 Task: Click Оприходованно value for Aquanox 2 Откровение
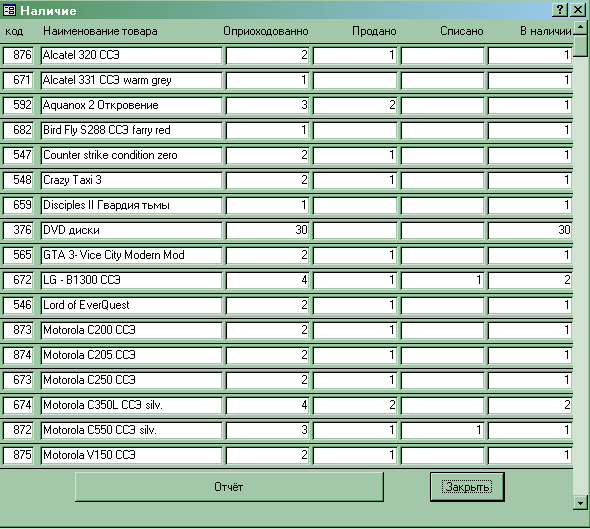(268, 105)
